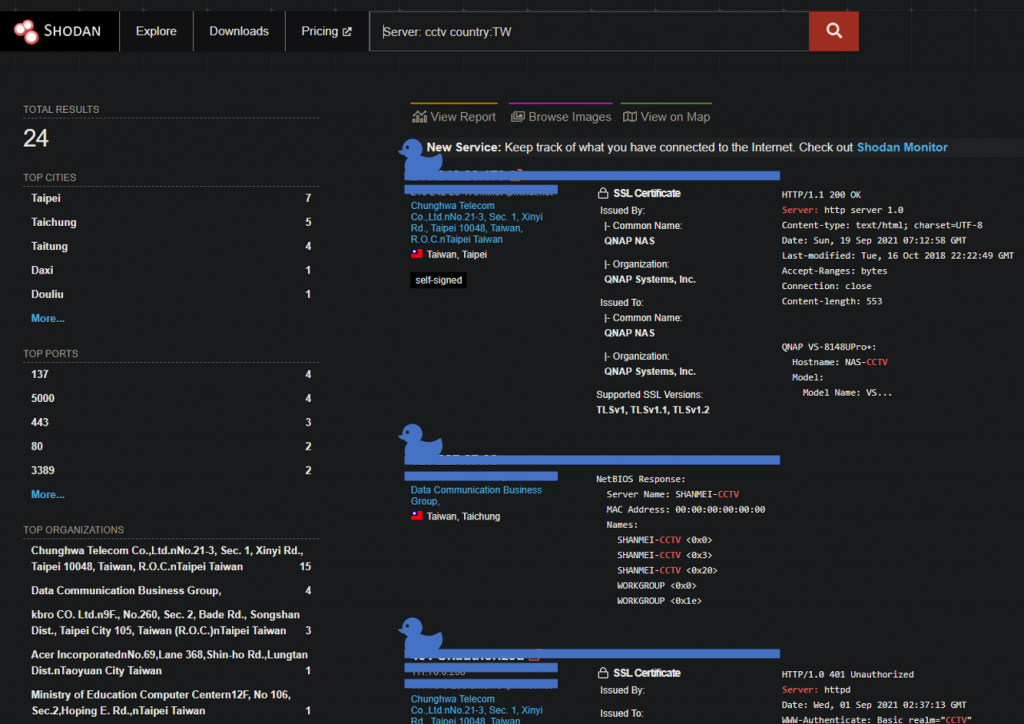
Task: Click Hostname: NAS-CCTV text
Action: pyautogui.click(x=840, y=362)
